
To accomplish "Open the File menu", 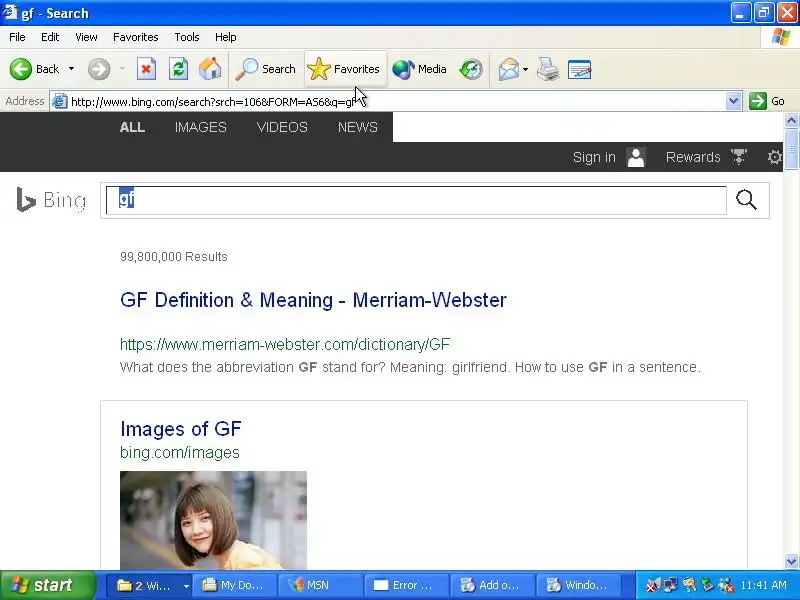I will 17,37.
